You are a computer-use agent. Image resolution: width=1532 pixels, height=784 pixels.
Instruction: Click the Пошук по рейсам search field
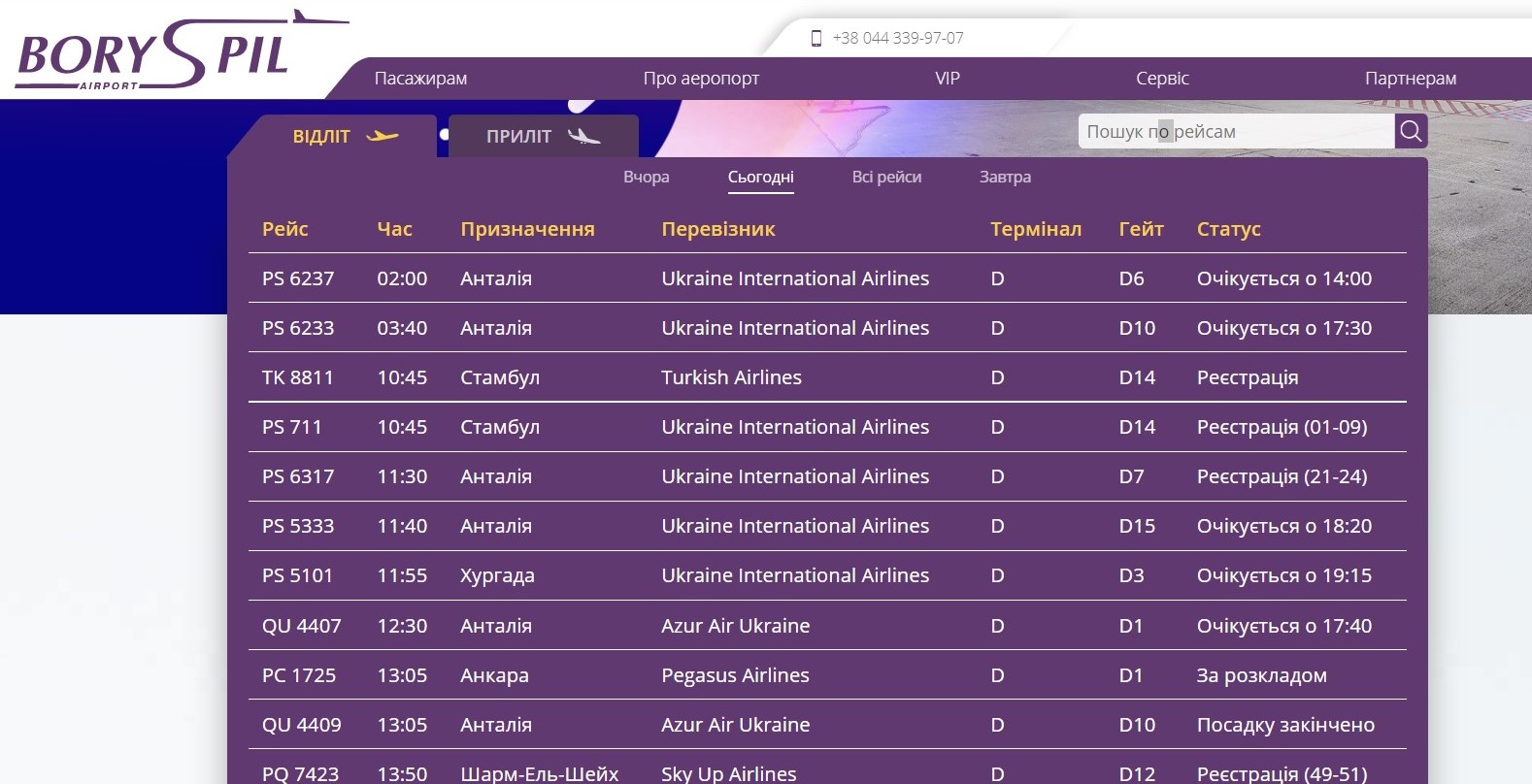1236,131
